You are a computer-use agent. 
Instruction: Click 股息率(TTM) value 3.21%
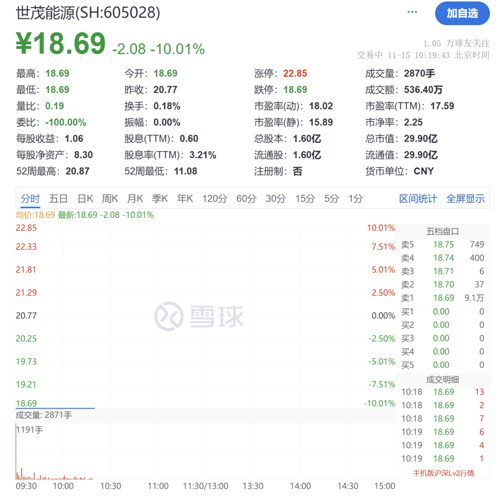coord(203,155)
